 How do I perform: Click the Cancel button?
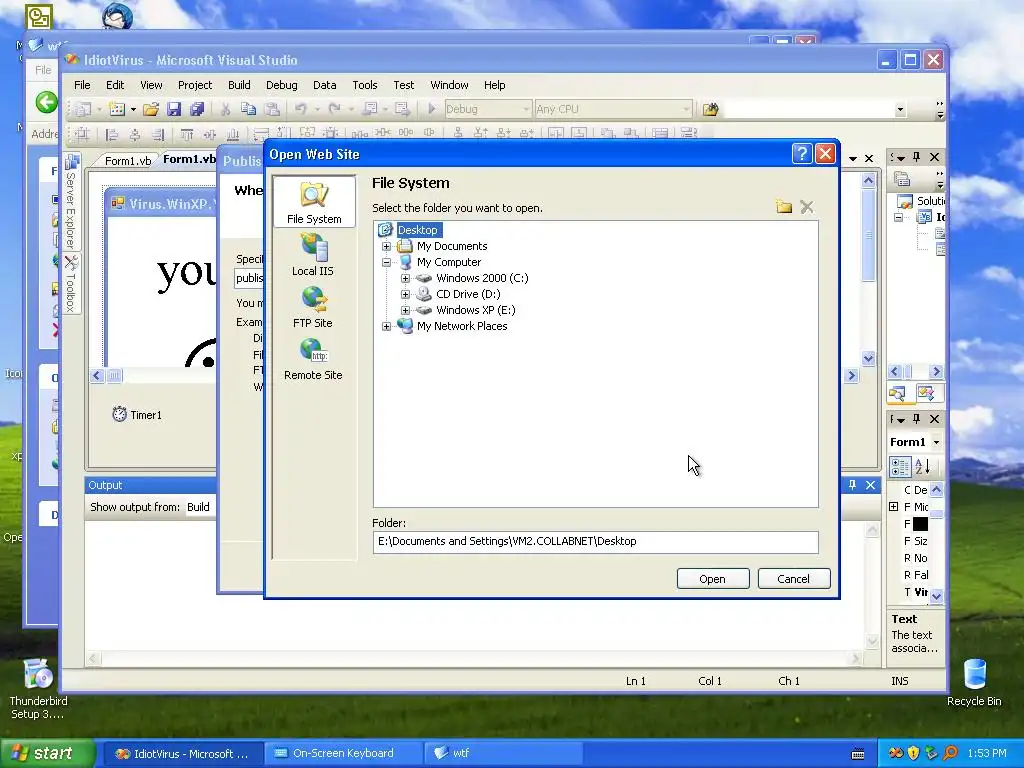[x=793, y=579]
